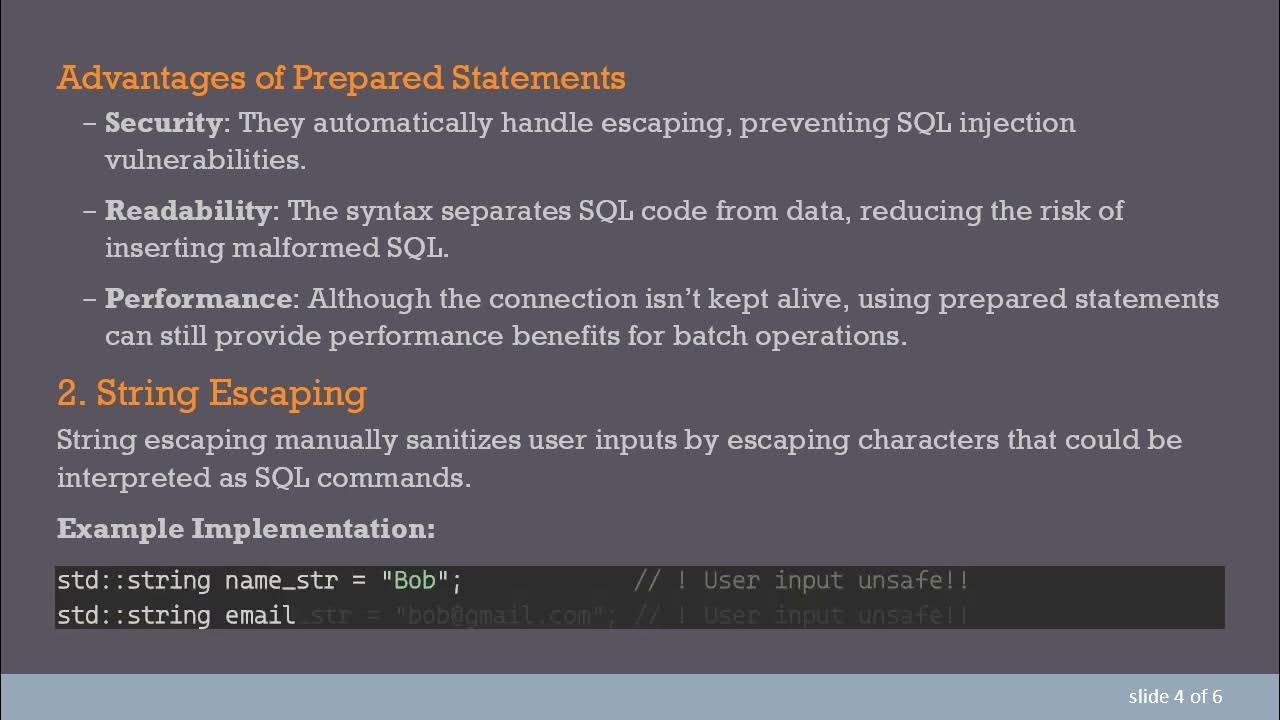Click the bold "Performance" bullet term
1280x720 pixels.
coord(197,299)
